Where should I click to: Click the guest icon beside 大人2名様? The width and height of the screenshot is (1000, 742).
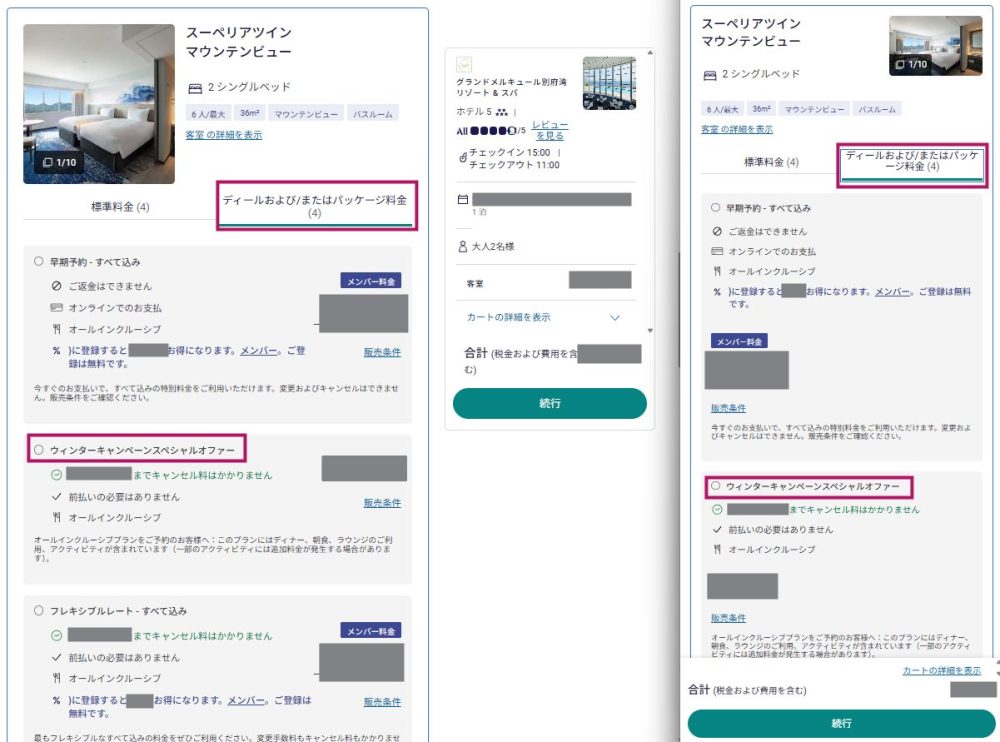[462, 246]
